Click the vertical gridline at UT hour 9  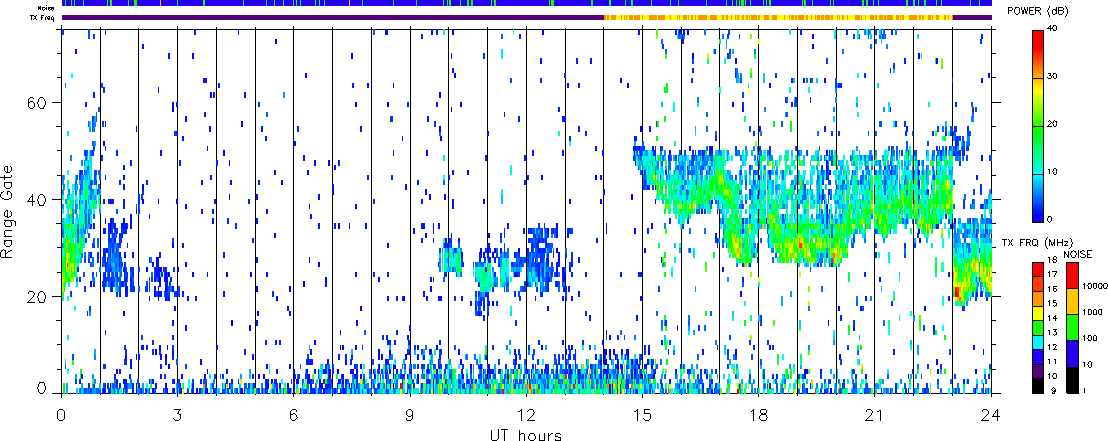point(410,211)
